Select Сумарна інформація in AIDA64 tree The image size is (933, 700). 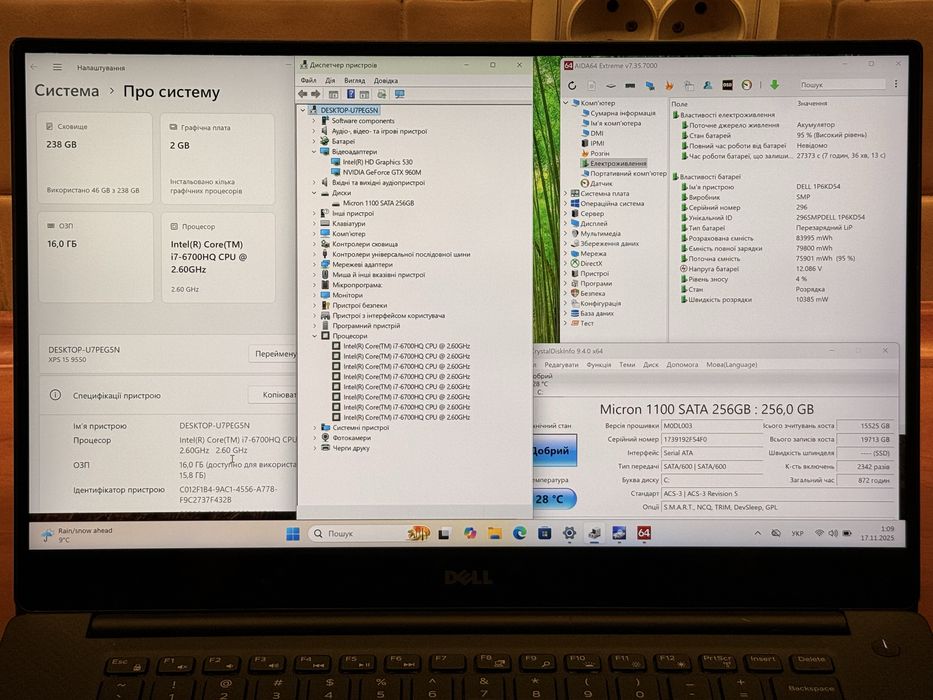point(622,113)
